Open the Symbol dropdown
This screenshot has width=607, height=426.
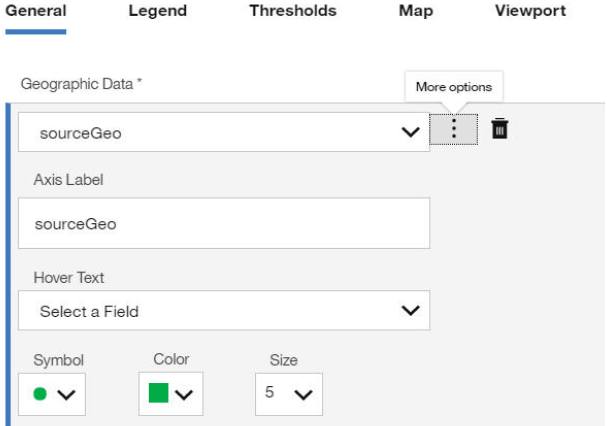coord(52,394)
